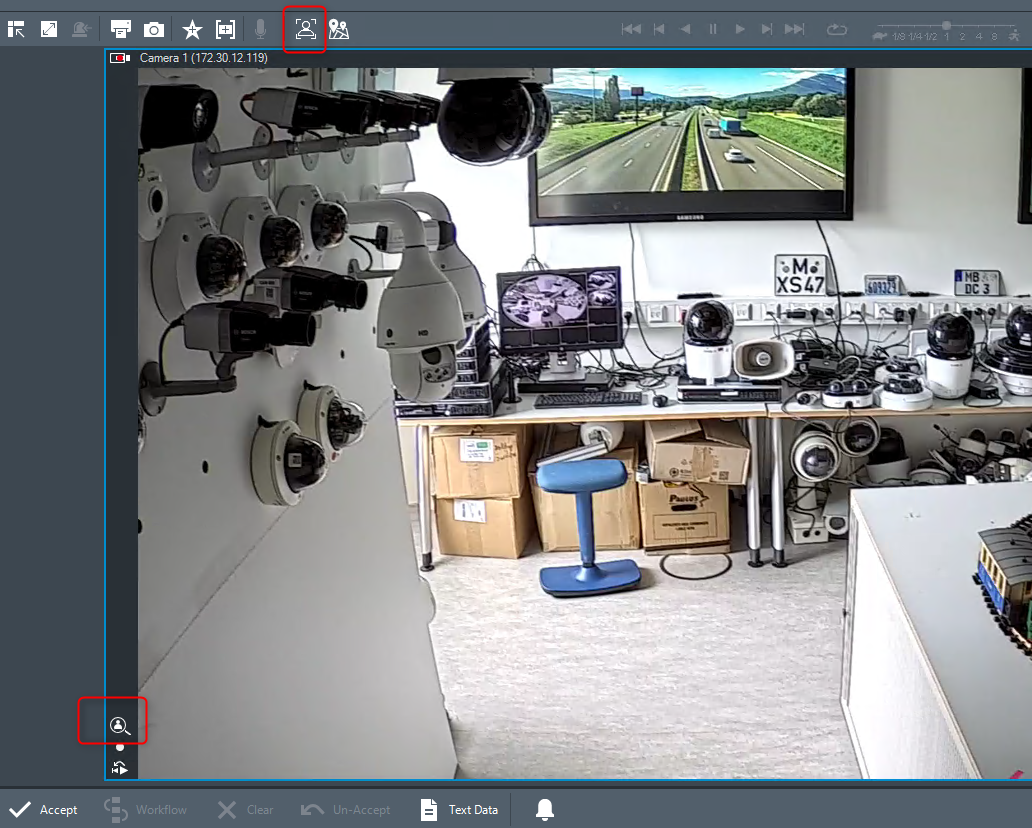This screenshot has height=828, width=1032.
Task: Play the video forward
Action: click(x=740, y=29)
